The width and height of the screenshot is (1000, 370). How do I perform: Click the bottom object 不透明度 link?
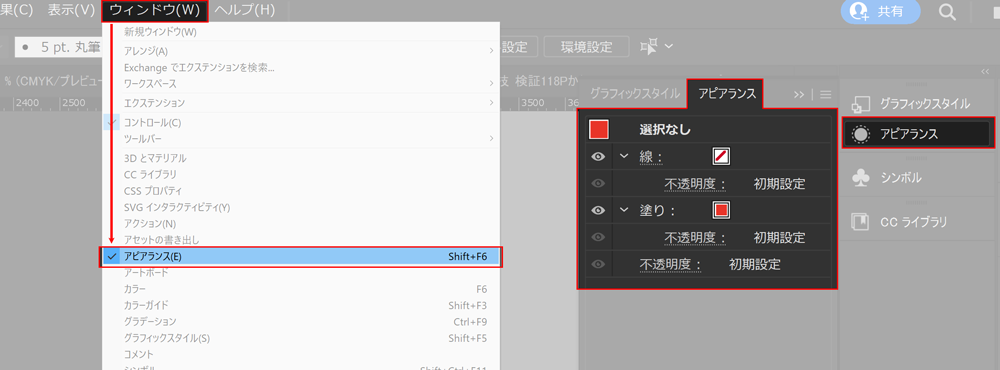tap(671, 265)
